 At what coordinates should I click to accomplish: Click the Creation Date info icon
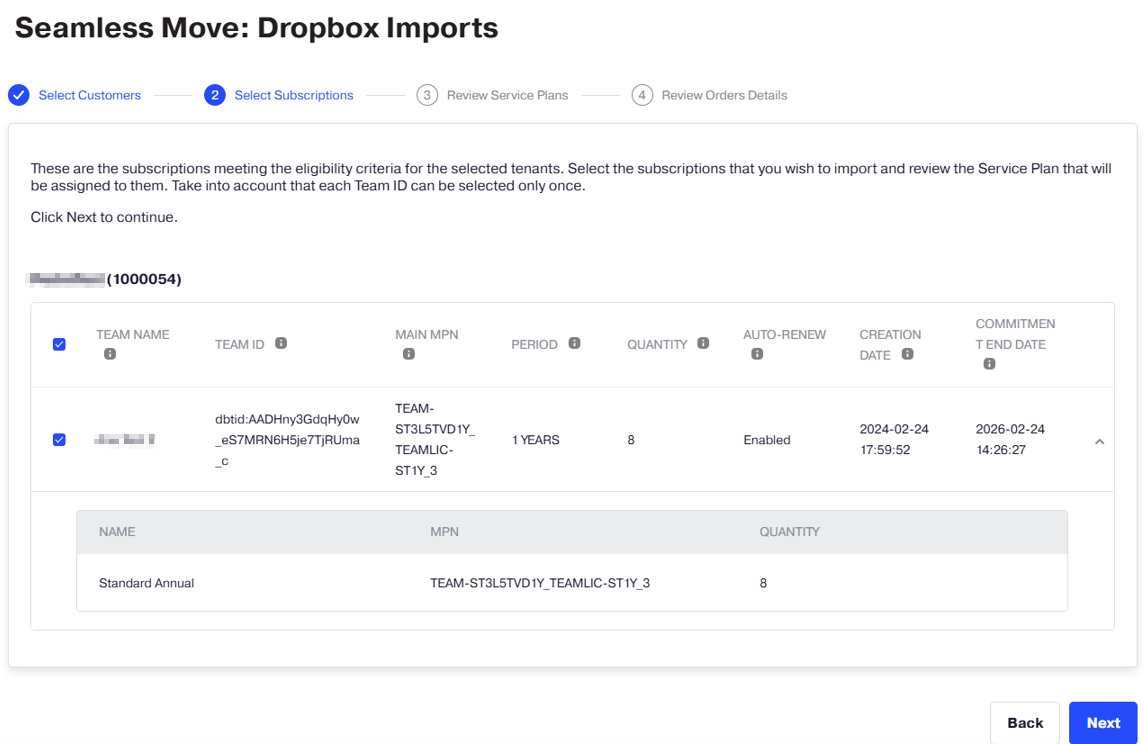click(x=908, y=354)
